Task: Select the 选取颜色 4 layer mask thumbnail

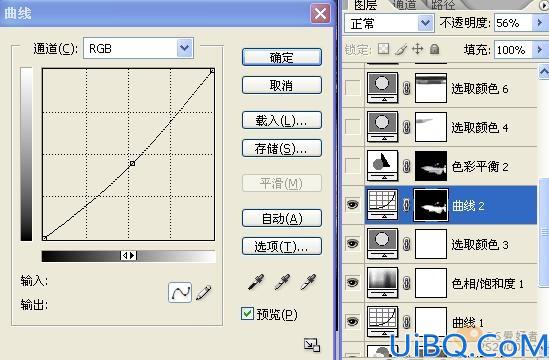Action: [431, 126]
